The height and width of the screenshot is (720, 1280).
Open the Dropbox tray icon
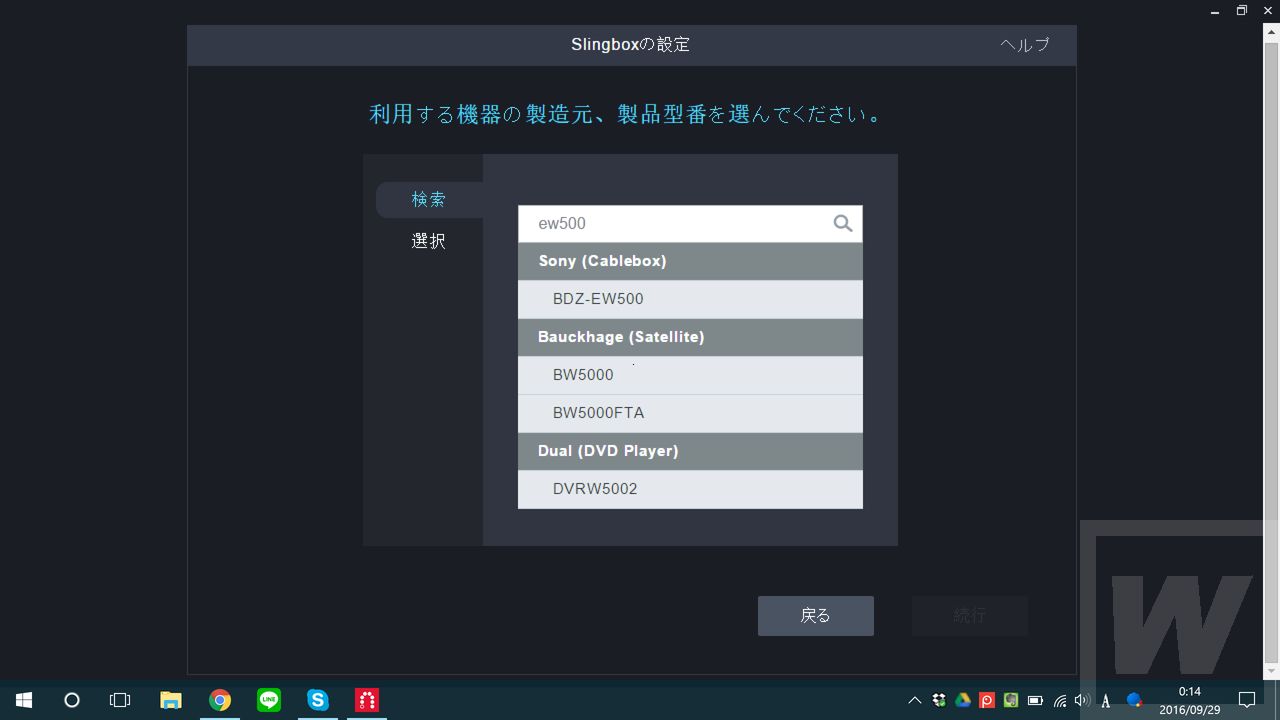939,700
